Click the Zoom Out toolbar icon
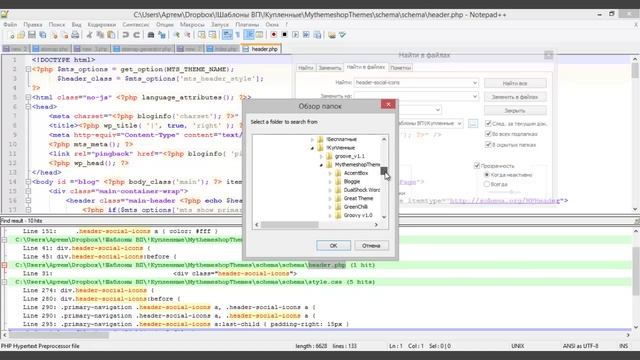The image size is (640, 360). (x=187, y=36)
